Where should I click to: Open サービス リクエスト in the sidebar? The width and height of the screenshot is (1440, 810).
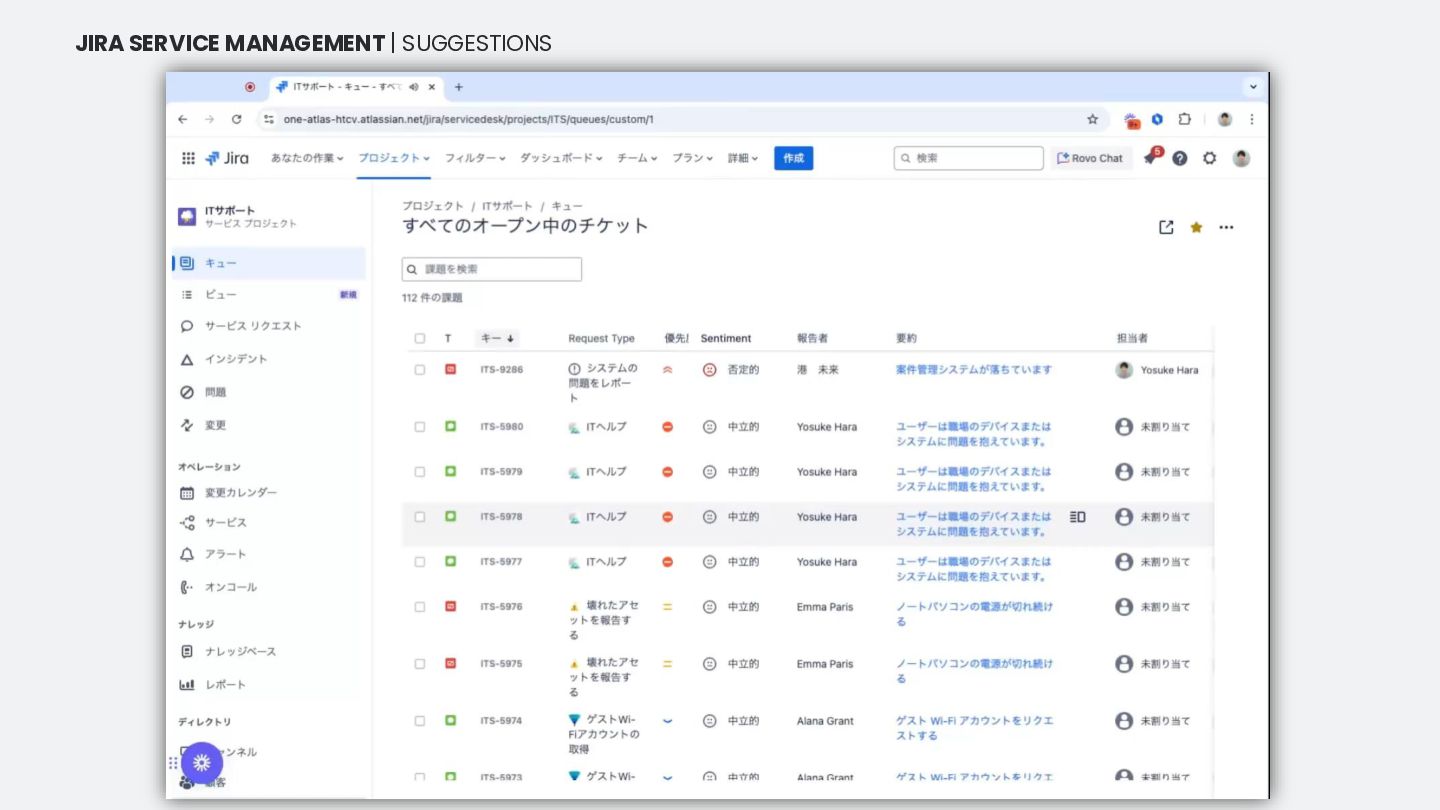tap(253, 326)
